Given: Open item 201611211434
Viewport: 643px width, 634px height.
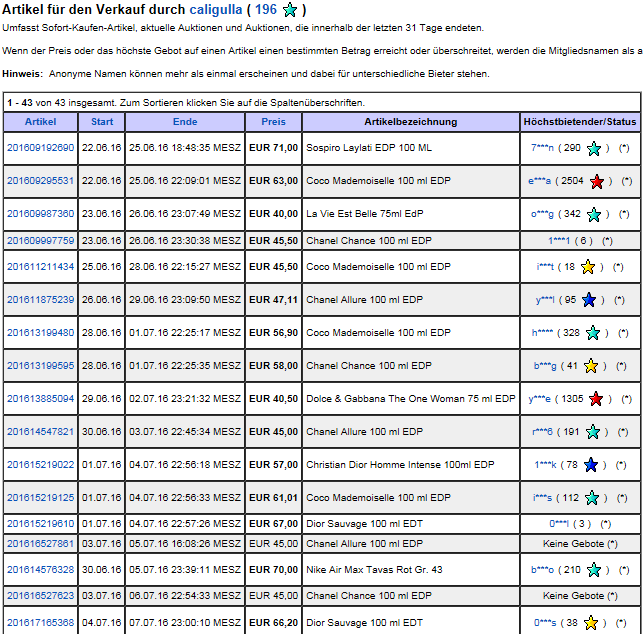Looking at the screenshot, I should [40, 267].
